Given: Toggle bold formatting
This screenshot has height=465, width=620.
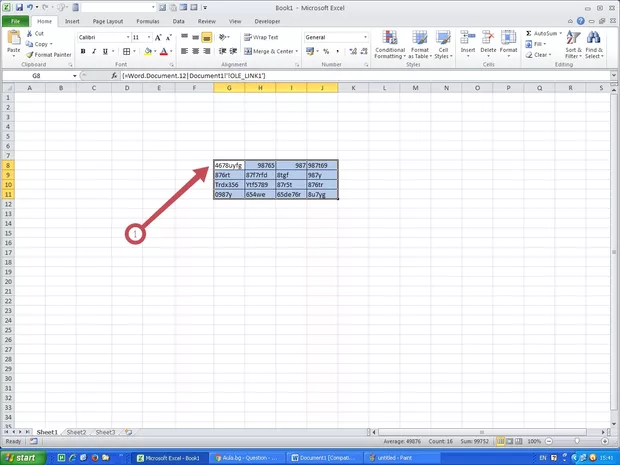Looking at the screenshot, I should 82,51.
